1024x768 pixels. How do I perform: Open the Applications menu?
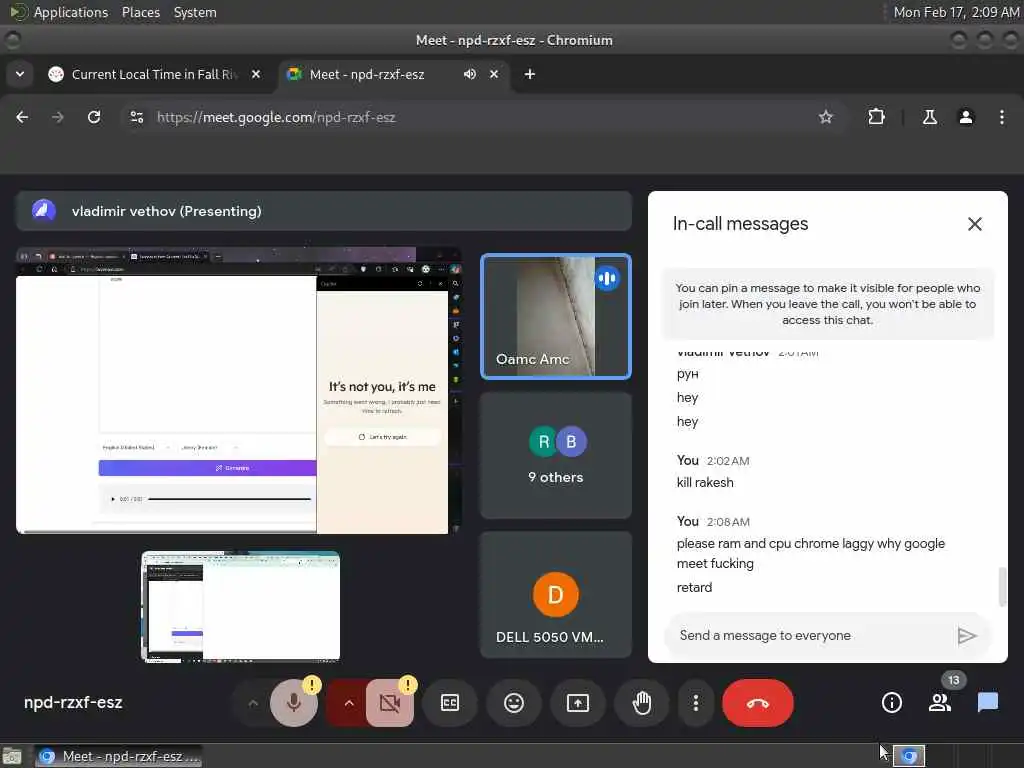(59, 12)
